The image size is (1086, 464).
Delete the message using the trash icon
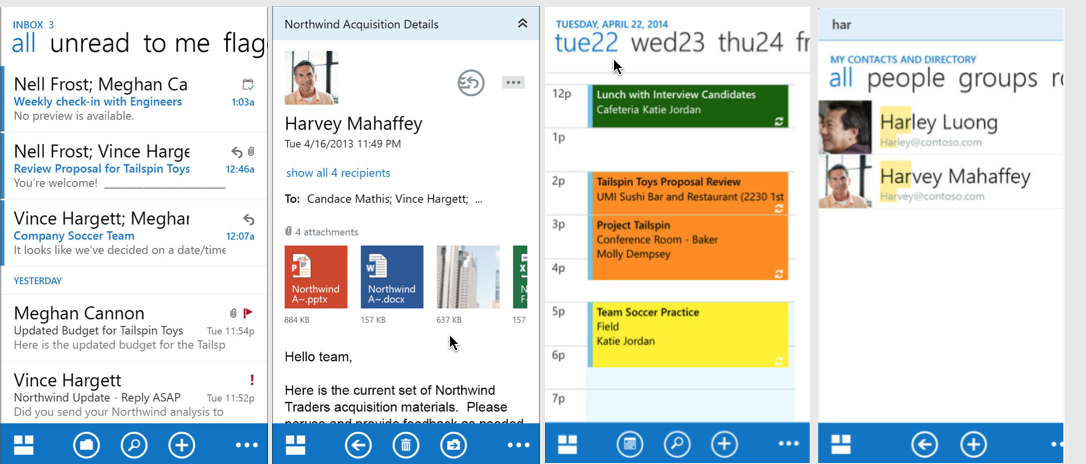(405, 445)
